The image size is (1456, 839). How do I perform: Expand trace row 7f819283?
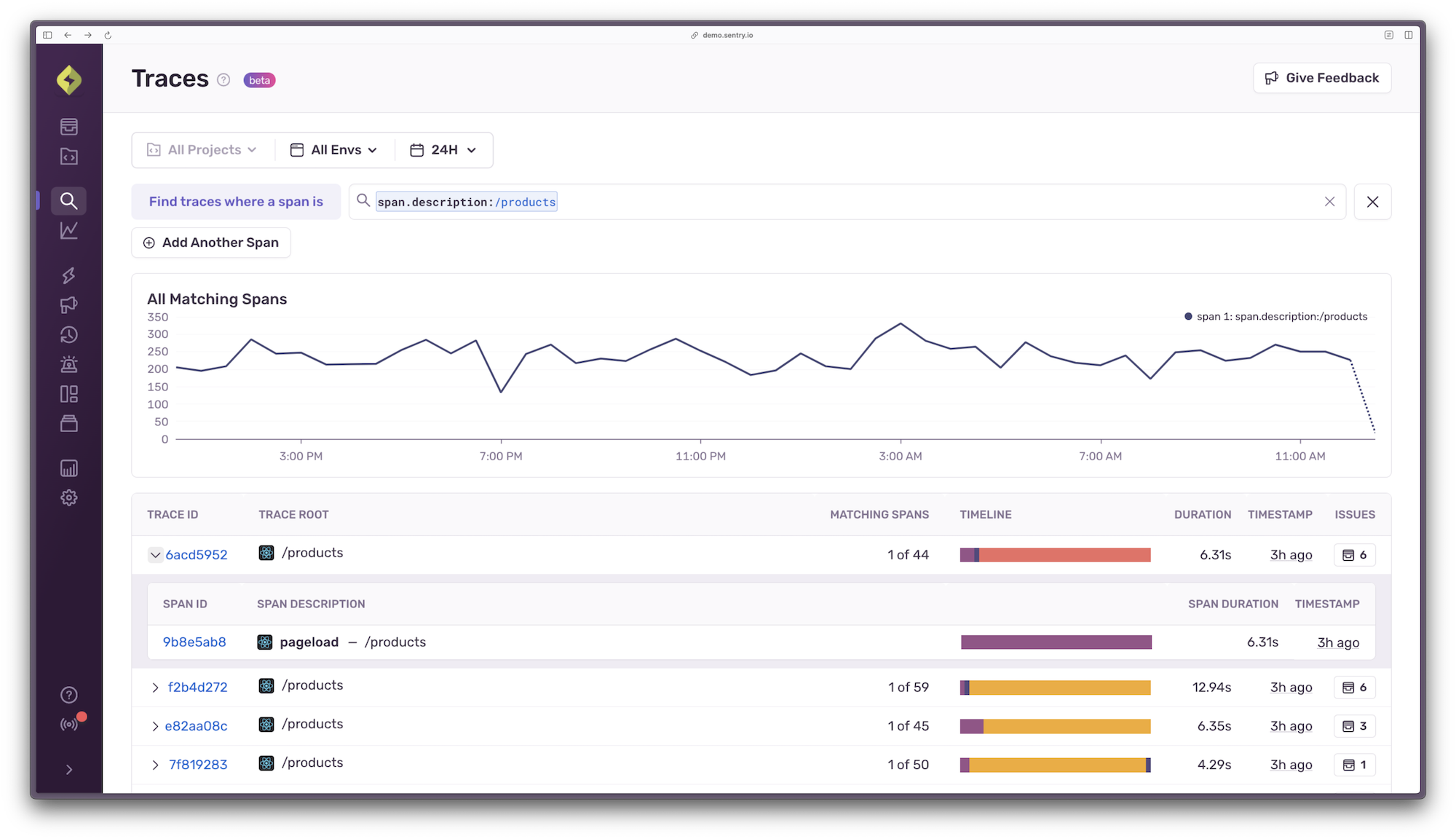pyautogui.click(x=154, y=763)
